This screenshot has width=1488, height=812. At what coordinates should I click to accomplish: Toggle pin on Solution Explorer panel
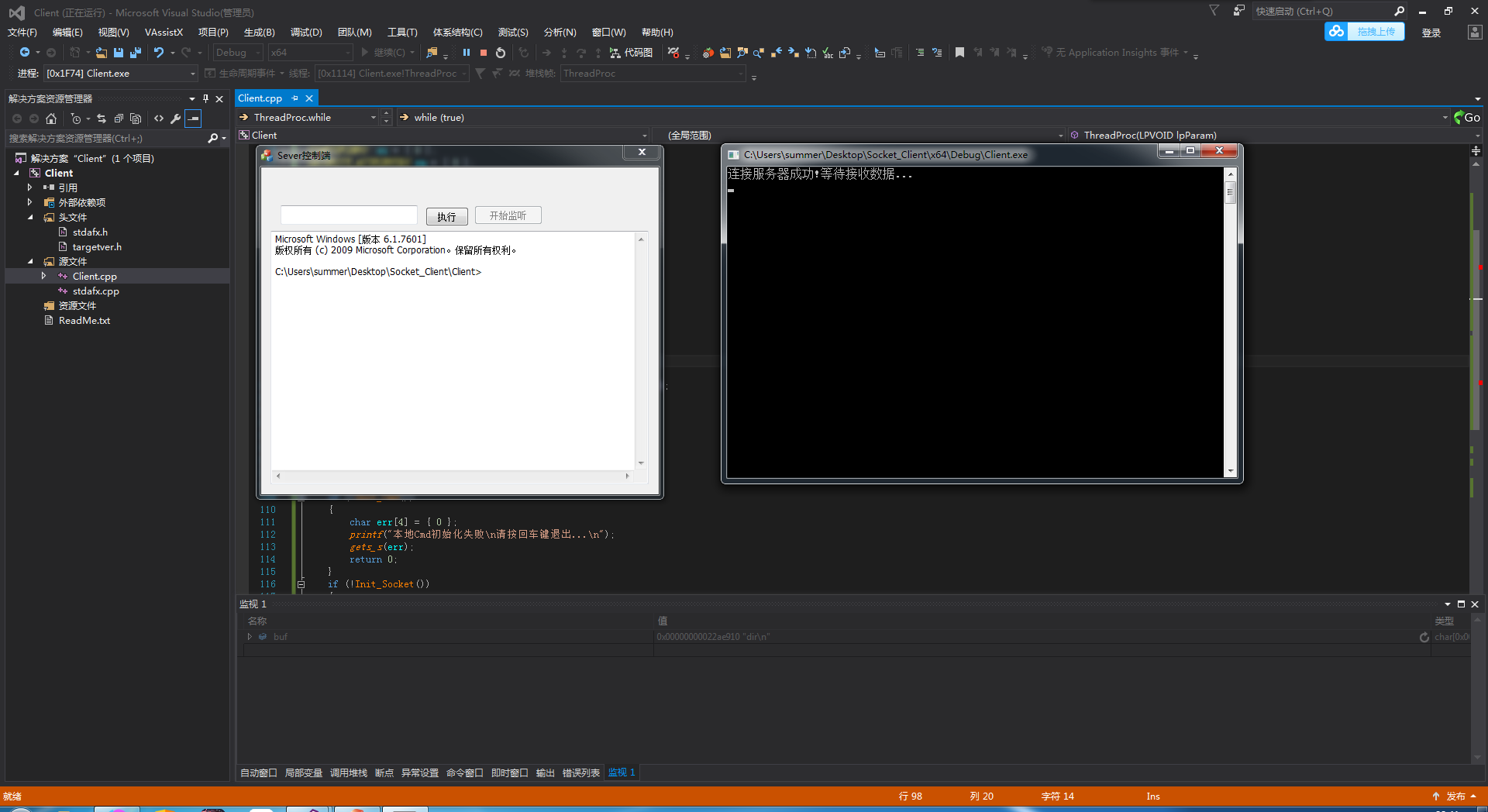coord(205,98)
